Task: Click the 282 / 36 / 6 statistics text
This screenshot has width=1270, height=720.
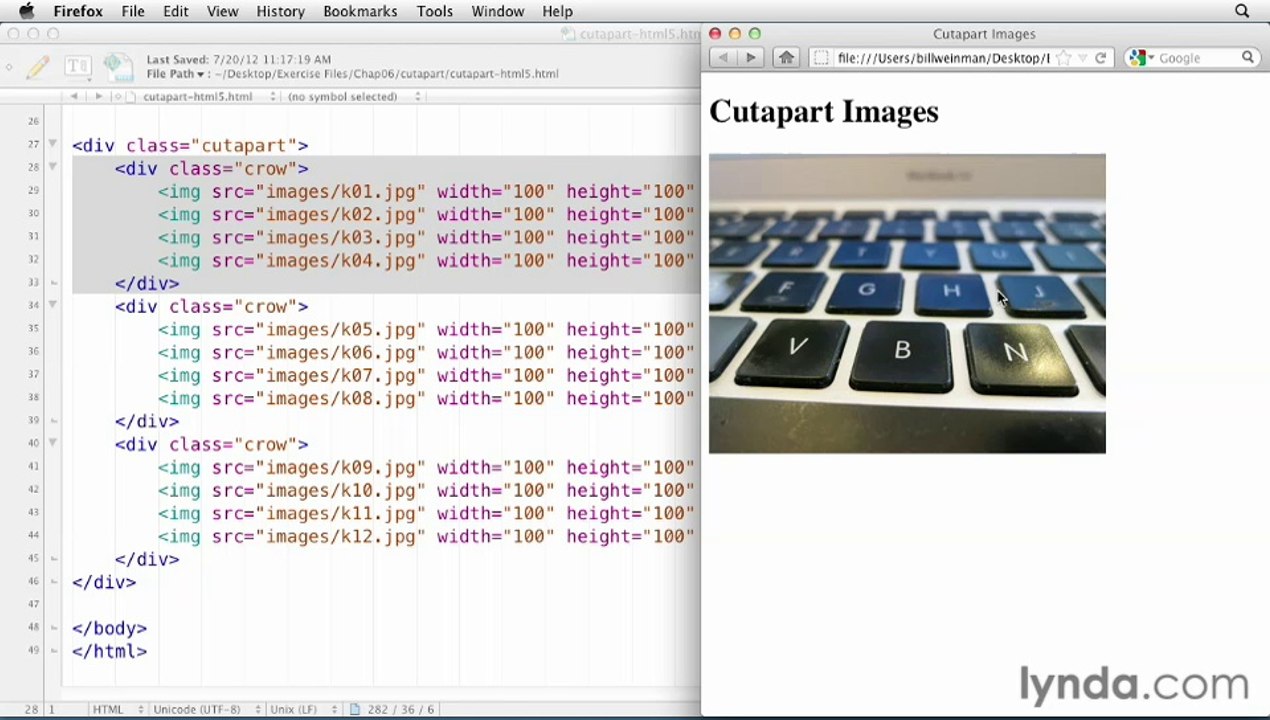Action: 400,709
